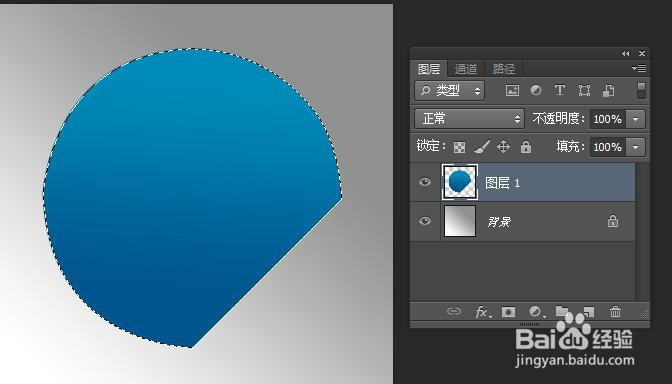Image resolution: width=672 pixels, height=384 pixels.
Task: Click the 不透明度 label
Action: point(558,119)
